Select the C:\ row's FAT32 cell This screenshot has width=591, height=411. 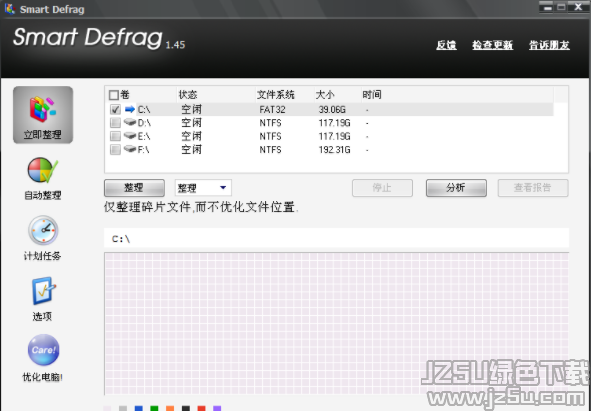coord(272,110)
